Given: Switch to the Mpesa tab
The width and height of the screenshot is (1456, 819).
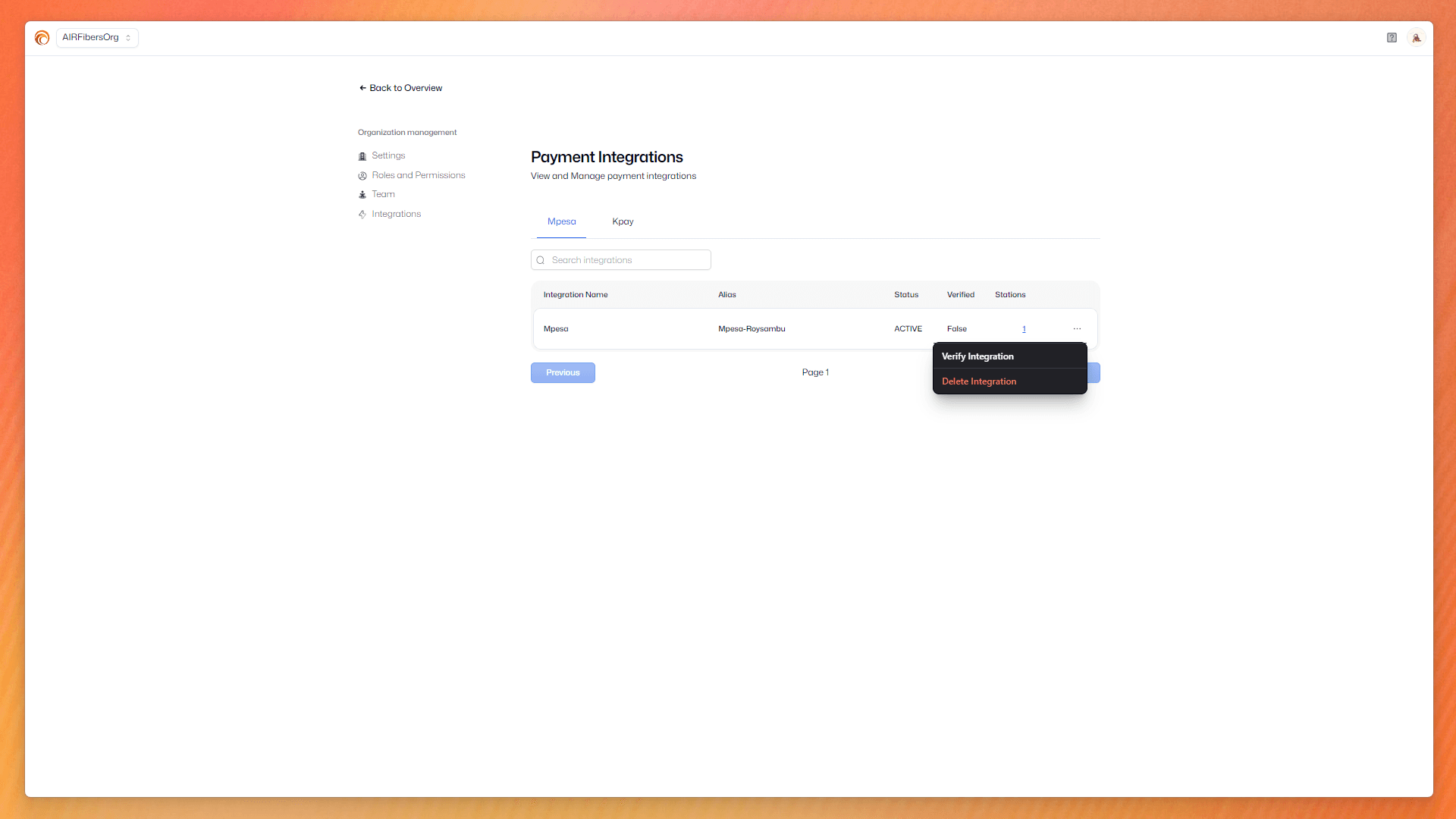Looking at the screenshot, I should click(x=561, y=221).
